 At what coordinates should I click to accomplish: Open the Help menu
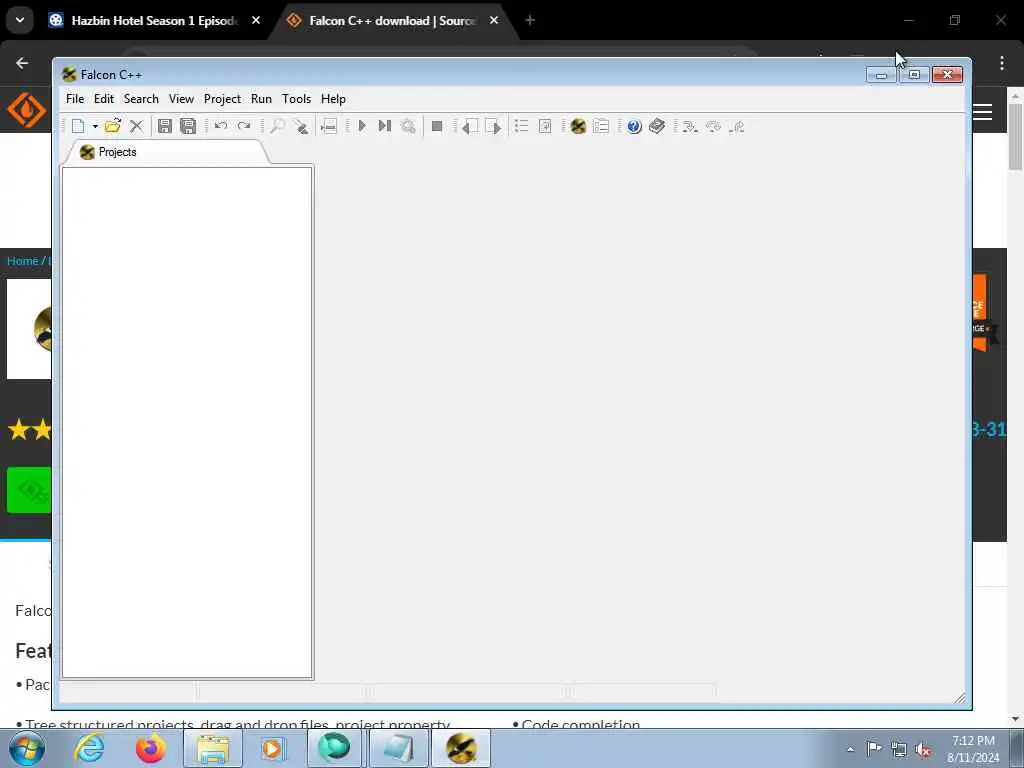click(x=333, y=99)
